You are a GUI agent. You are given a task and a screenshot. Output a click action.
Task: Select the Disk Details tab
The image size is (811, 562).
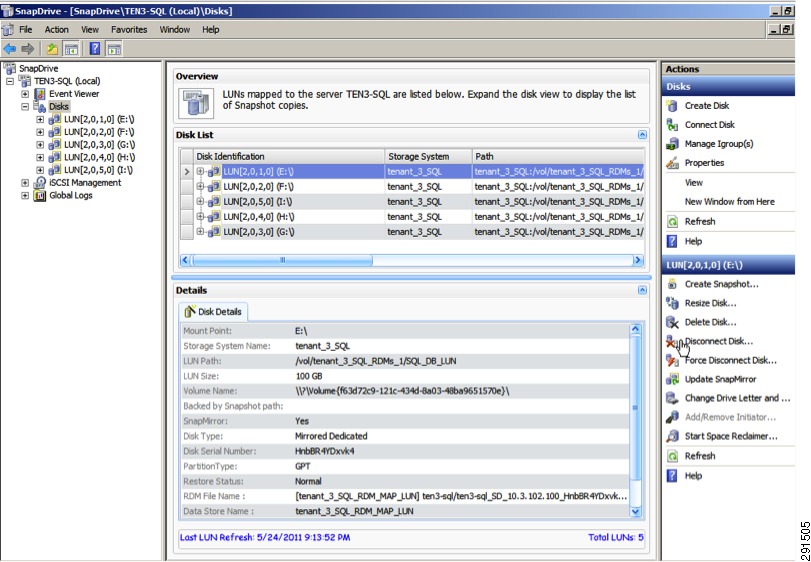click(214, 312)
